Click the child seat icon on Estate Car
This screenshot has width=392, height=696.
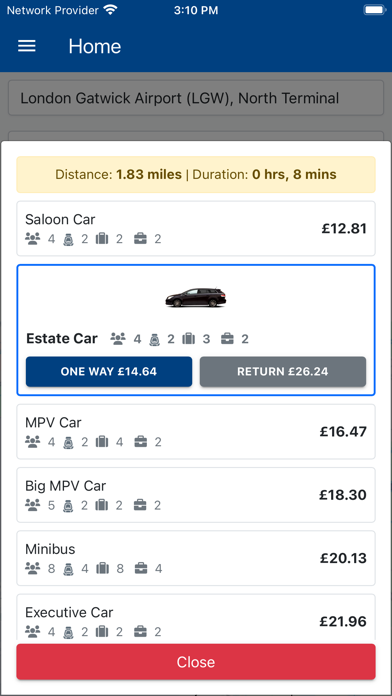coord(154,340)
